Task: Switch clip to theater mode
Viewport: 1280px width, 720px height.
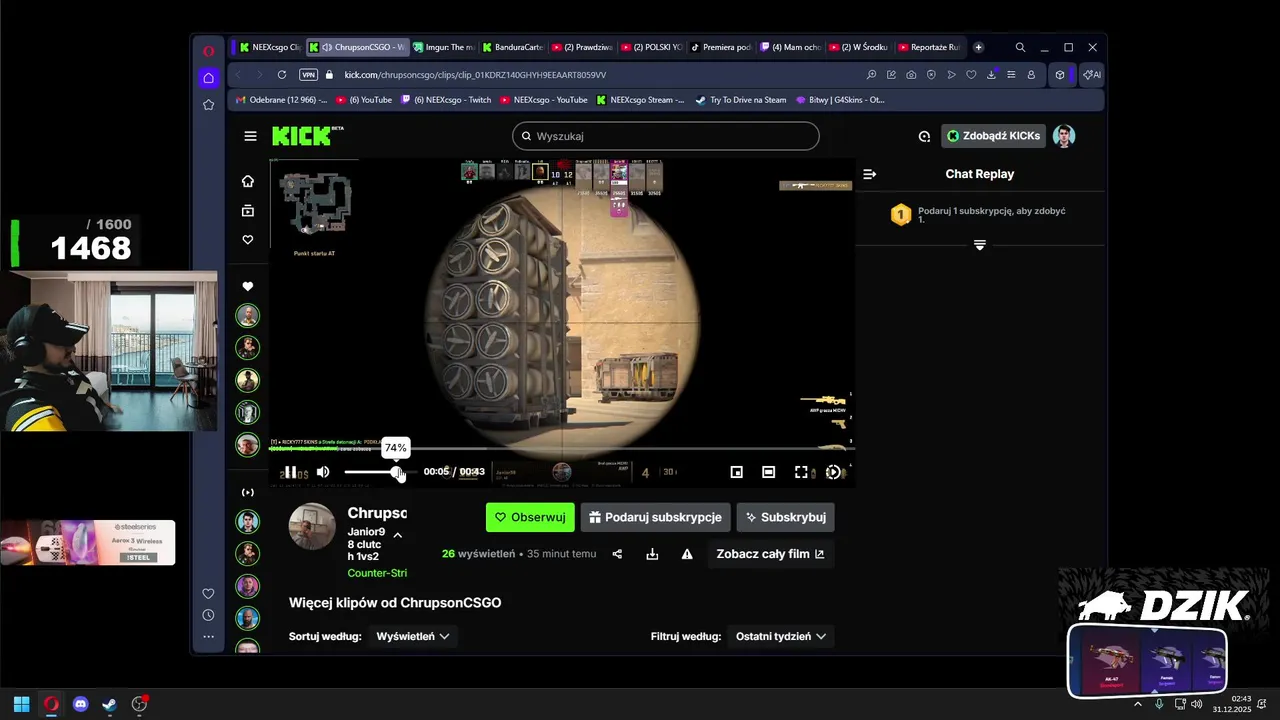Action: click(x=769, y=472)
